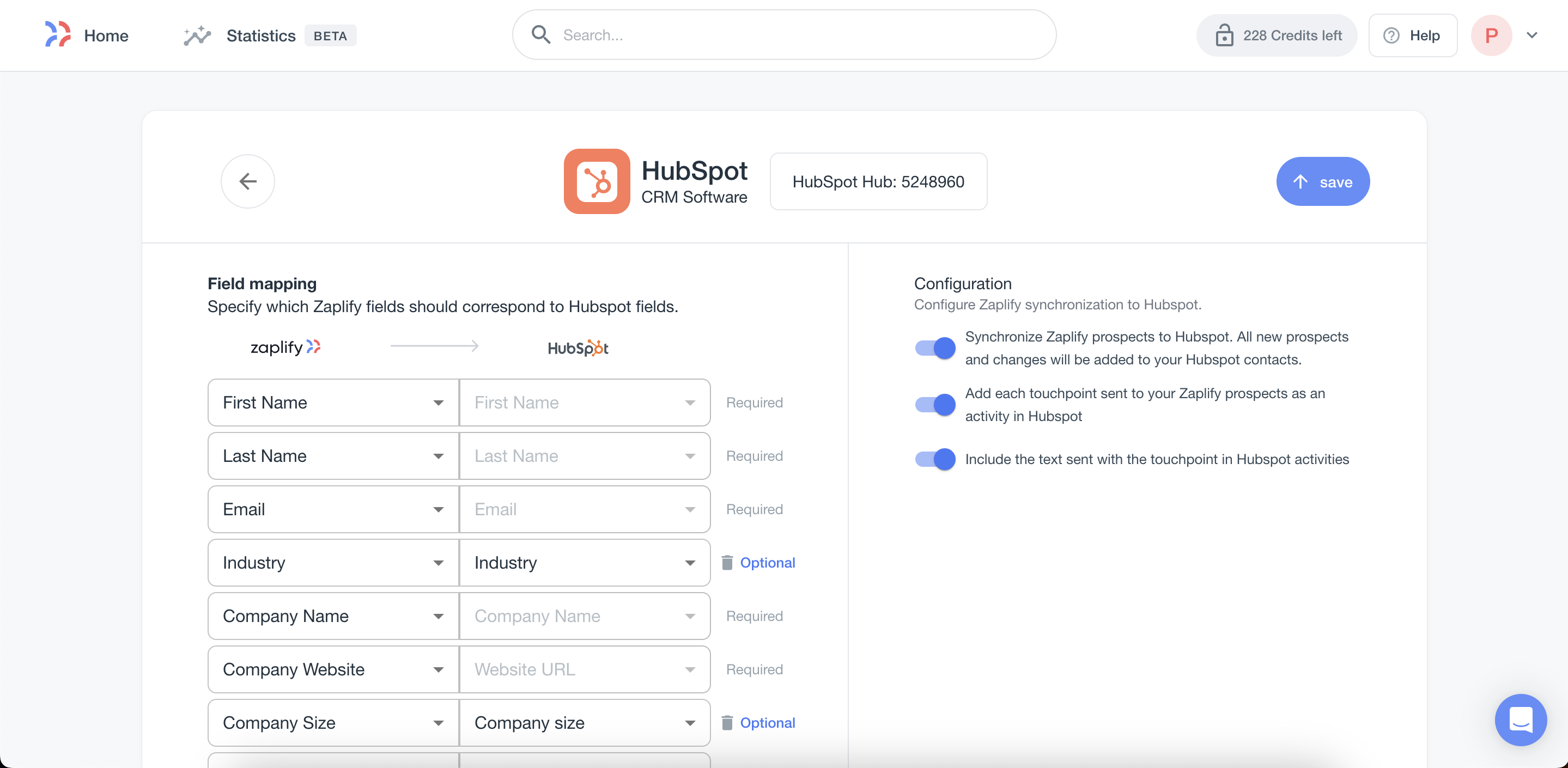1568x768 pixels.
Task: Open the Statistics BETA page
Action: (x=261, y=35)
